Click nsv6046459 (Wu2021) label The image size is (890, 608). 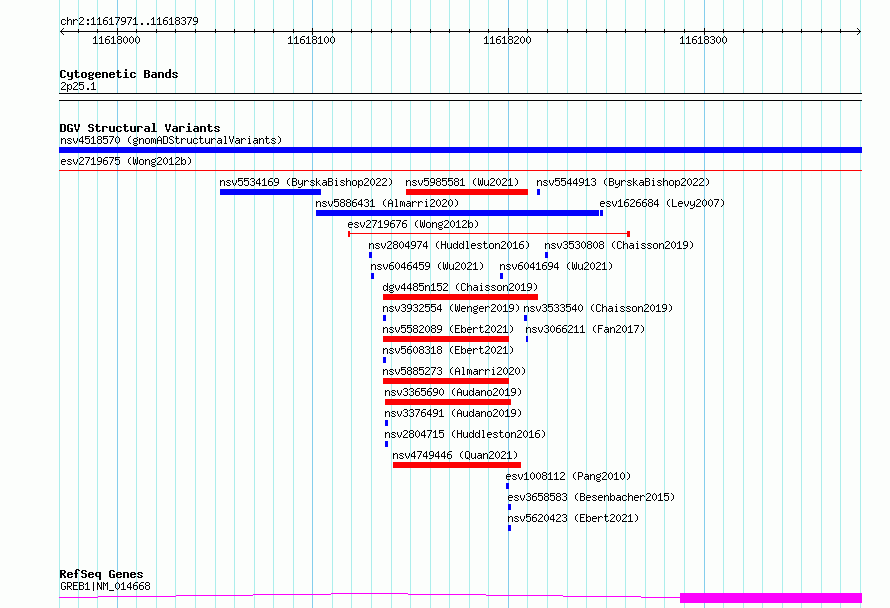coord(427,266)
